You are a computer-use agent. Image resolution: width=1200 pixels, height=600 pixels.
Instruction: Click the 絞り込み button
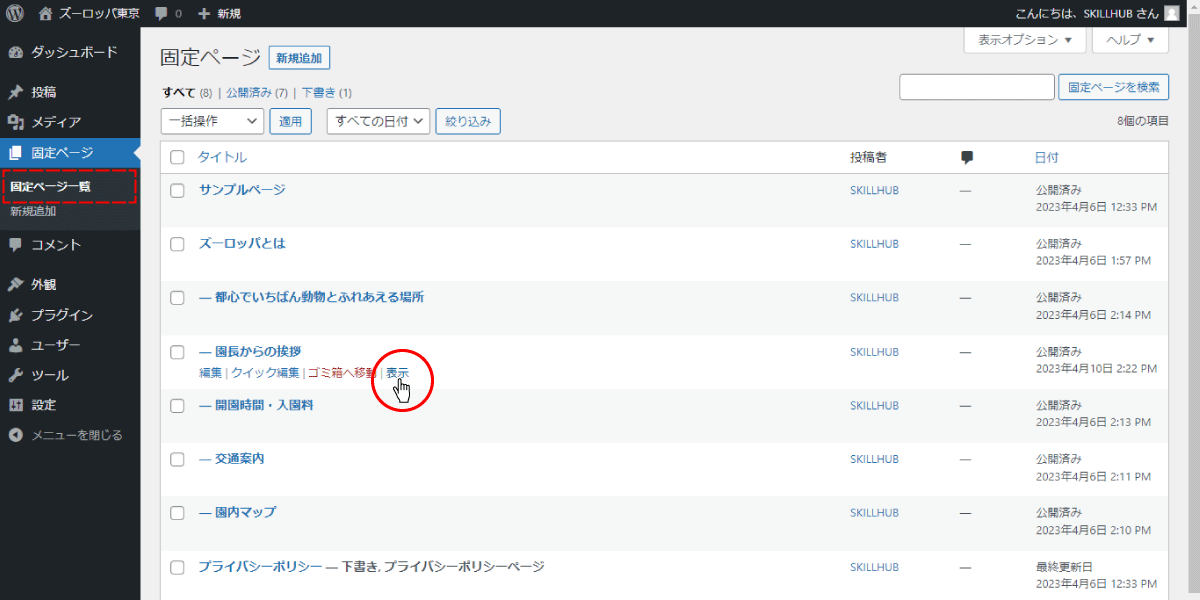(x=468, y=121)
